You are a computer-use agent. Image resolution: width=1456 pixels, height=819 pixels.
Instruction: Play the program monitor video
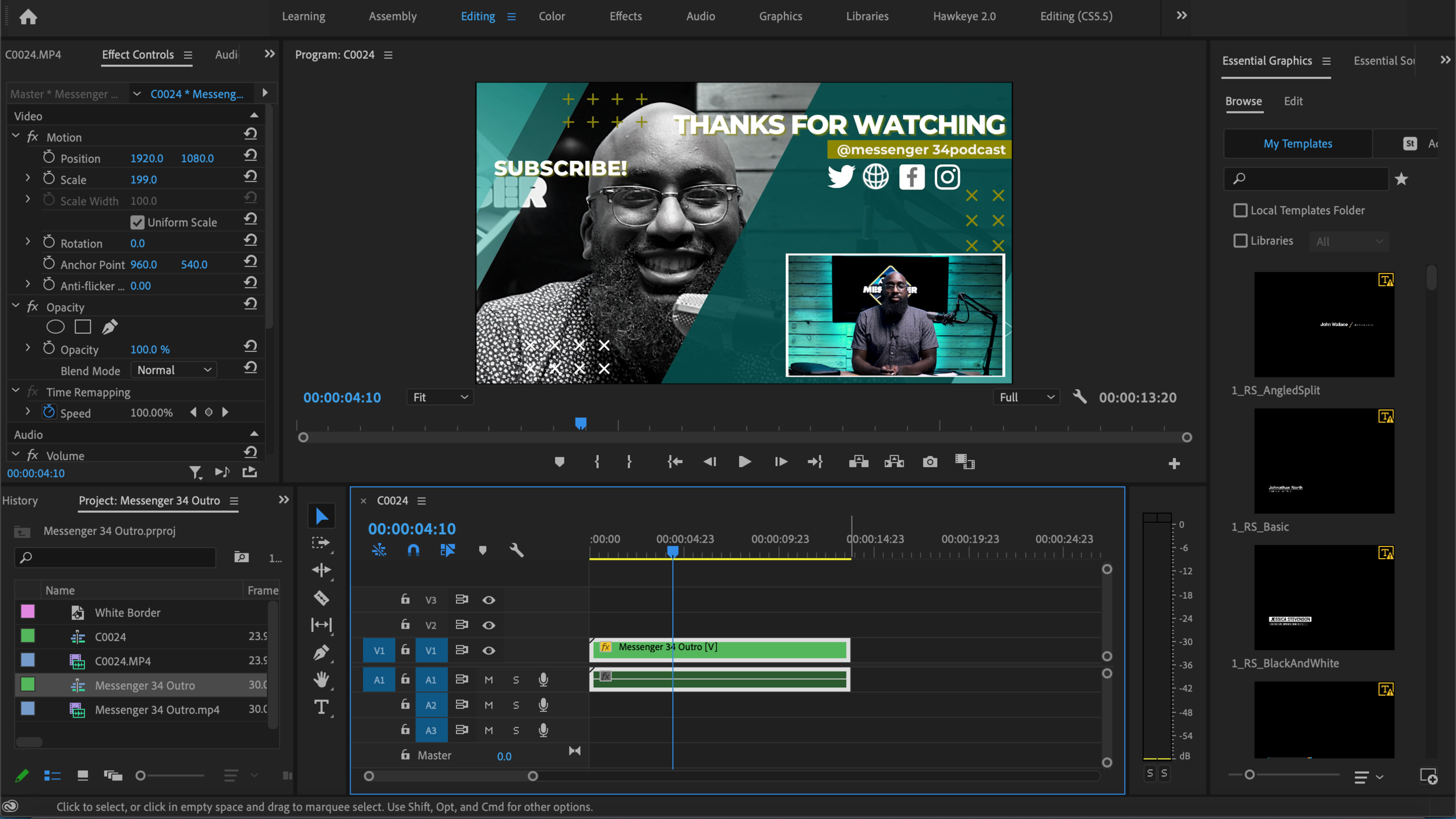pyautogui.click(x=744, y=462)
